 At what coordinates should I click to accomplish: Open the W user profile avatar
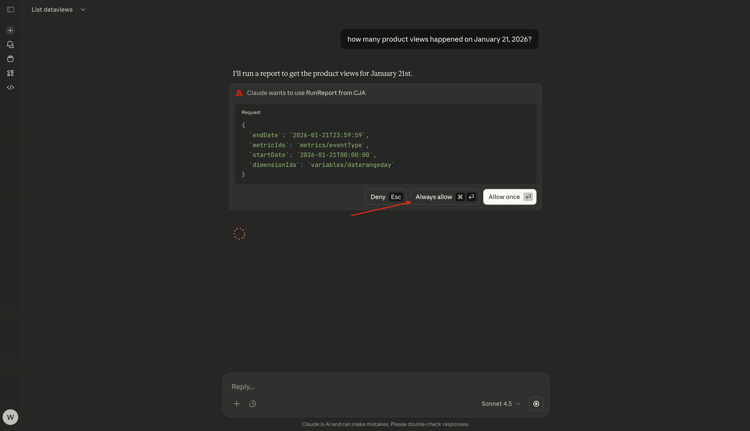click(x=11, y=417)
